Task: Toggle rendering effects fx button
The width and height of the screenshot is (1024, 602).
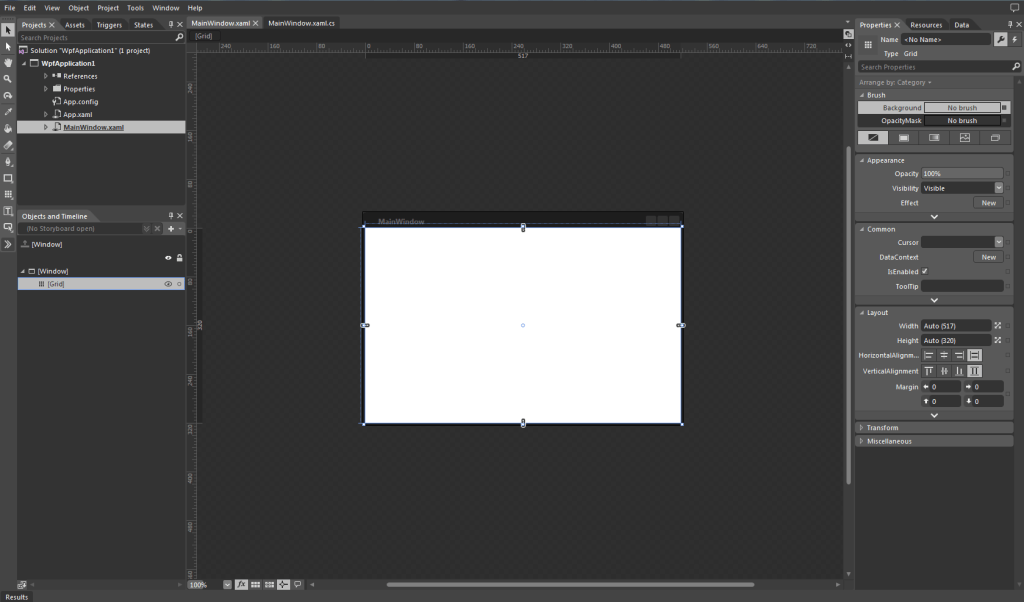Action: pyautogui.click(x=241, y=584)
